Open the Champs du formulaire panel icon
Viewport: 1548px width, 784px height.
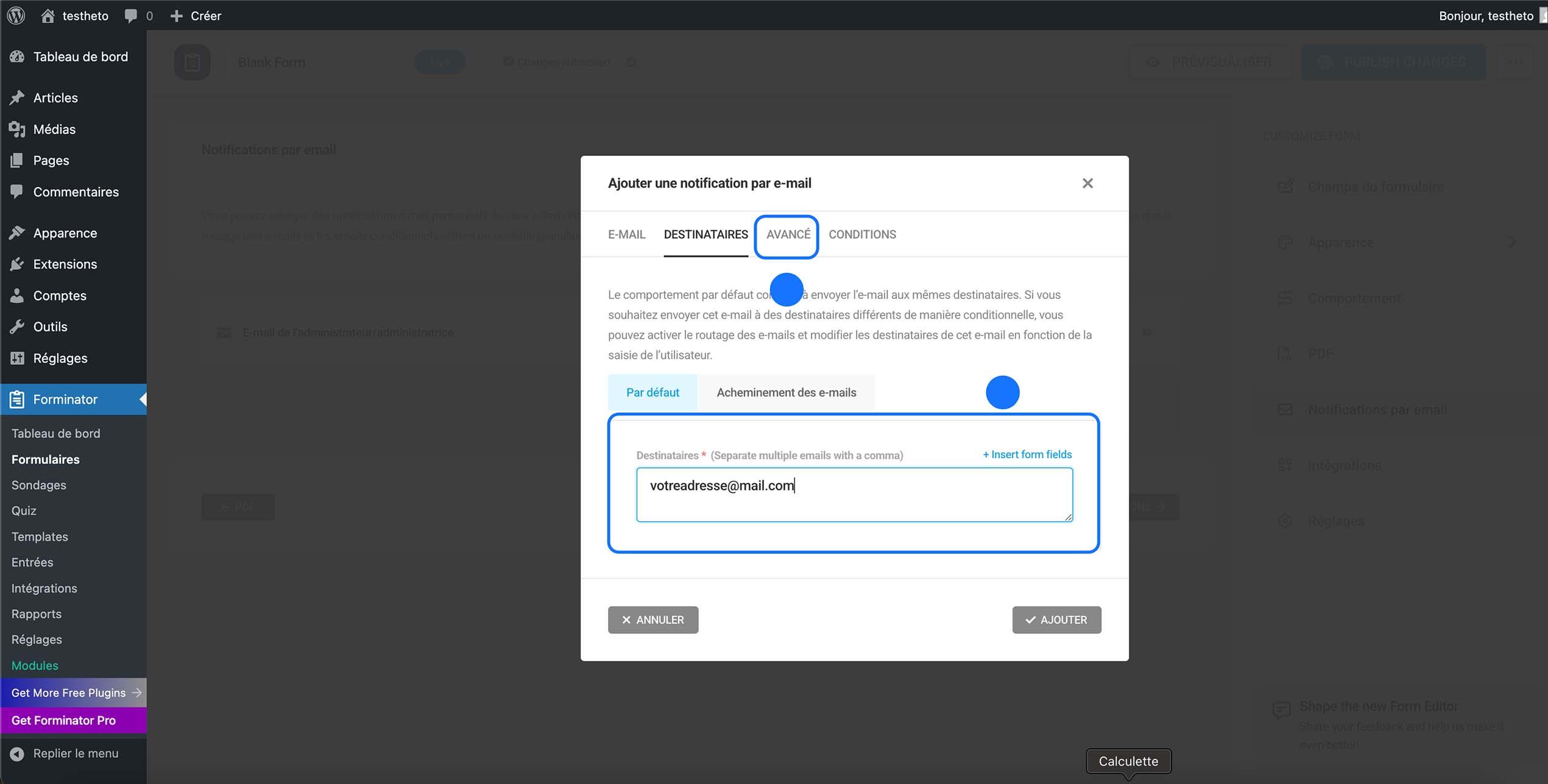(x=1286, y=186)
